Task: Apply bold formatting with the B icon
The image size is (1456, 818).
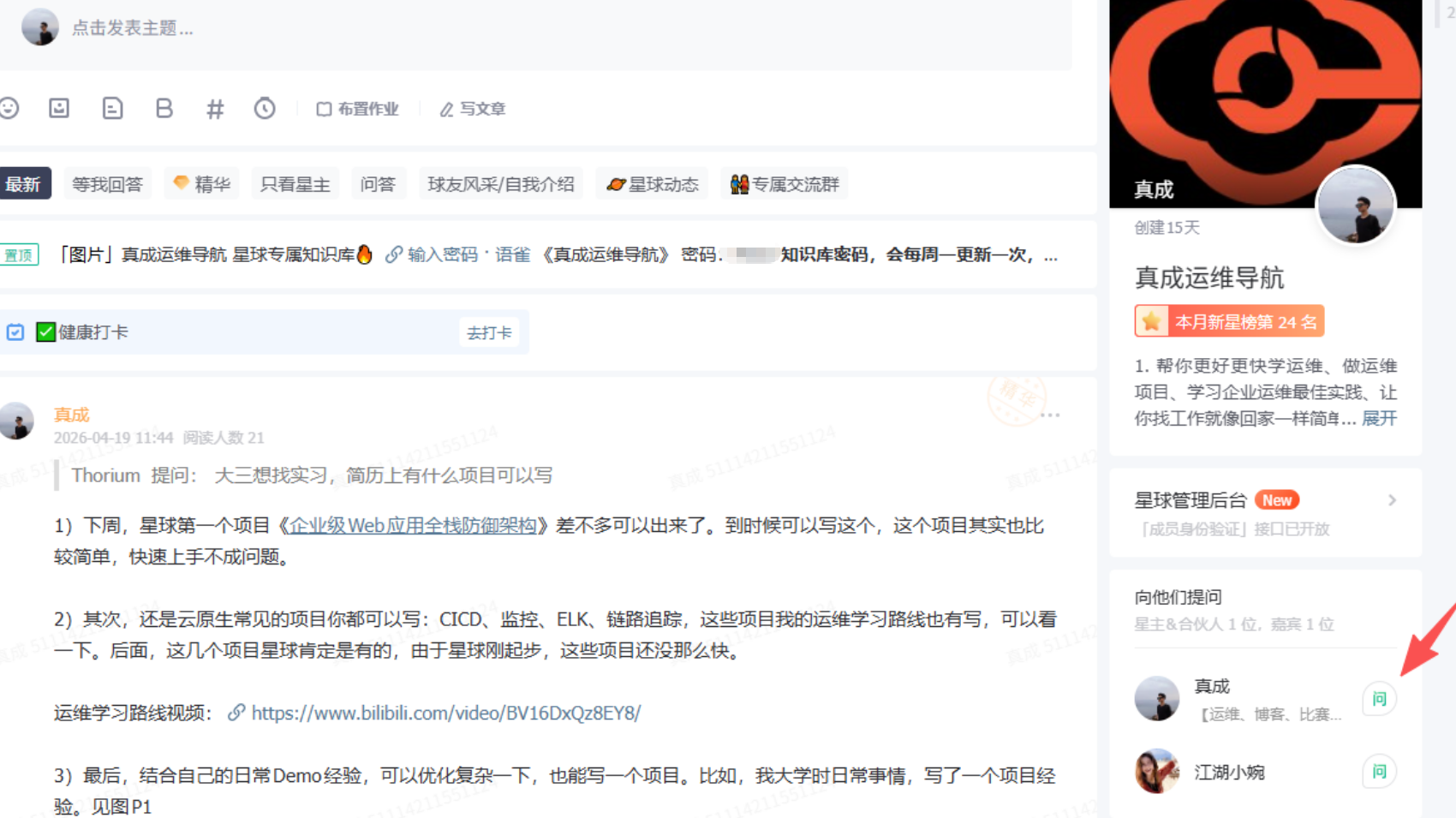Action: click(164, 109)
